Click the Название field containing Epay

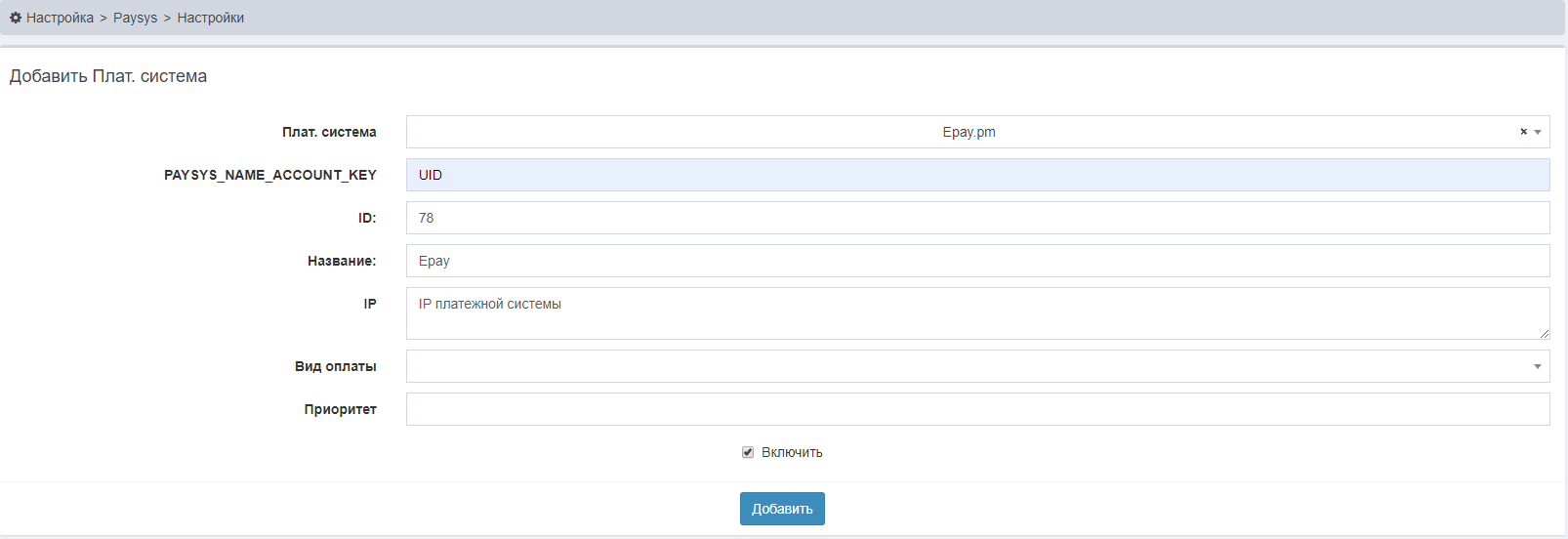[x=977, y=261]
